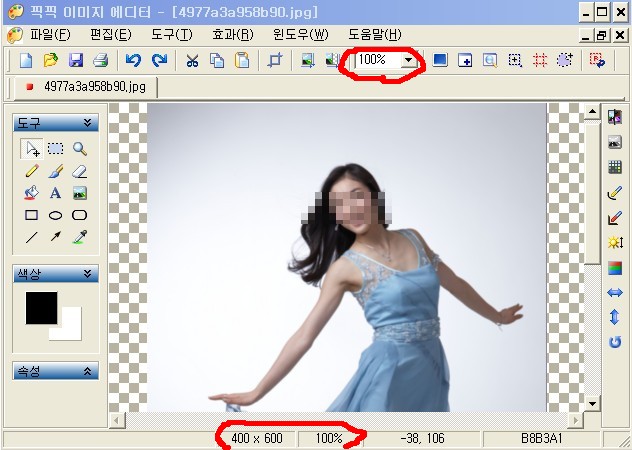Screen dimensions: 632x450
Task: Apply brightness effect with the sun icon
Action: coord(615,242)
